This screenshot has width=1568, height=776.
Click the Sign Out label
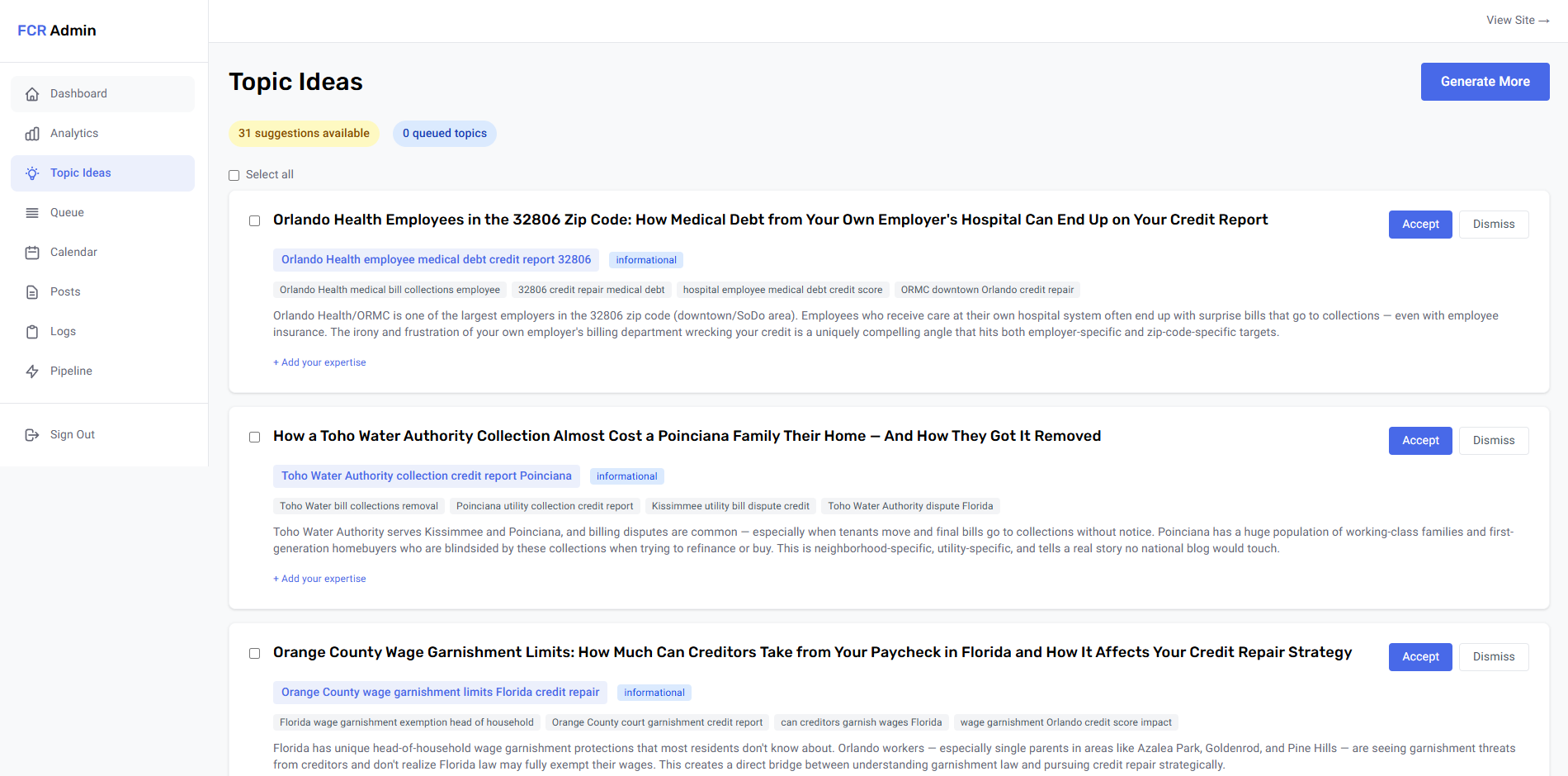[73, 435]
